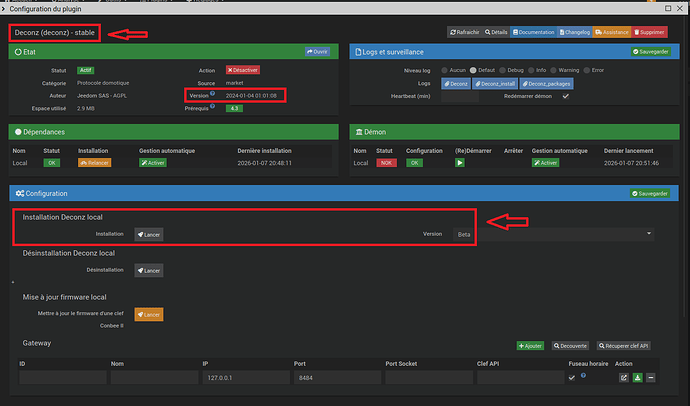Close the Configuration du plugin dialog
The image size is (690, 406).
680,8
